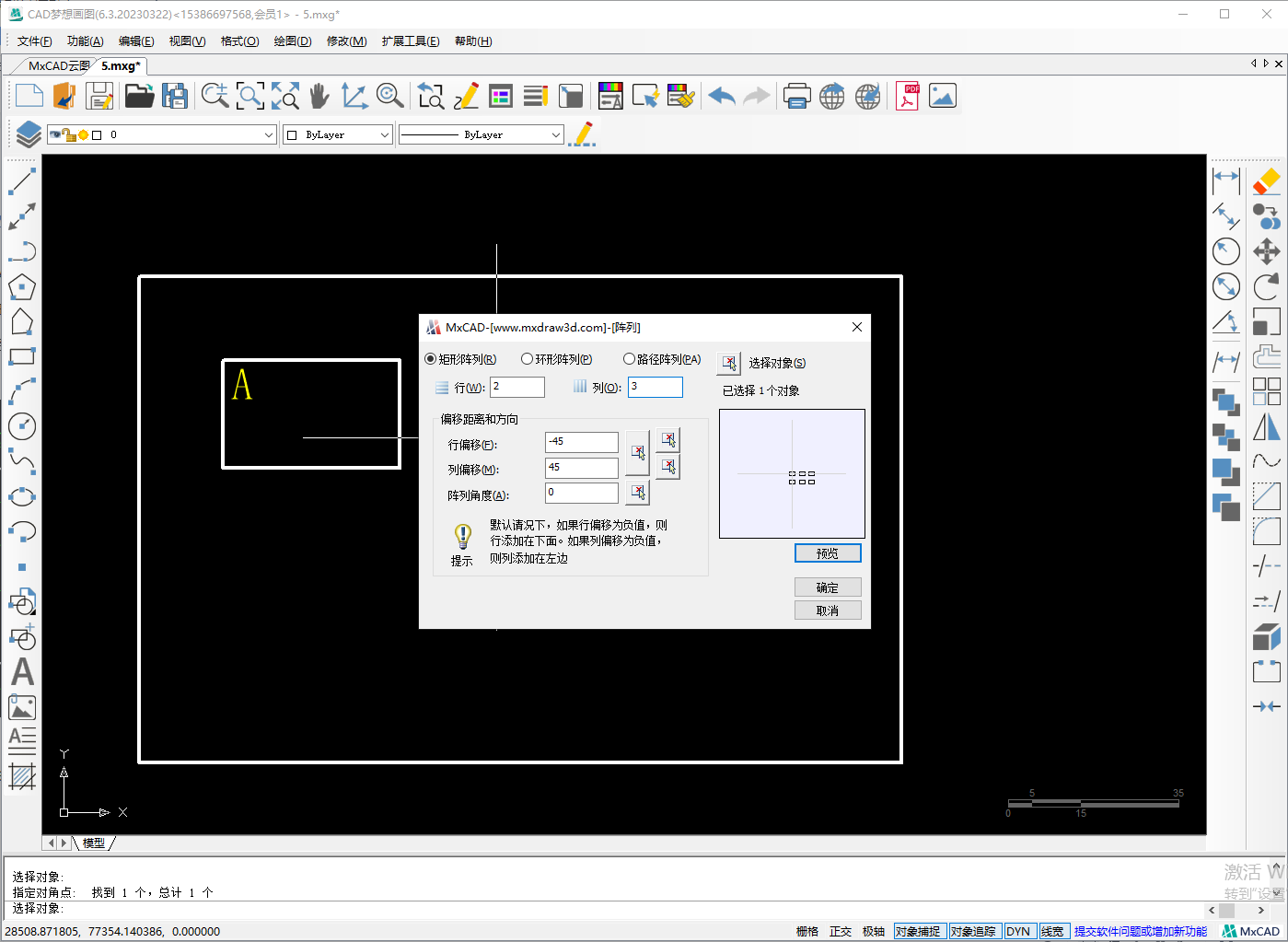Select the circle tool in left toolbar
Viewport: 1288px width, 942px height.
click(x=22, y=426)
